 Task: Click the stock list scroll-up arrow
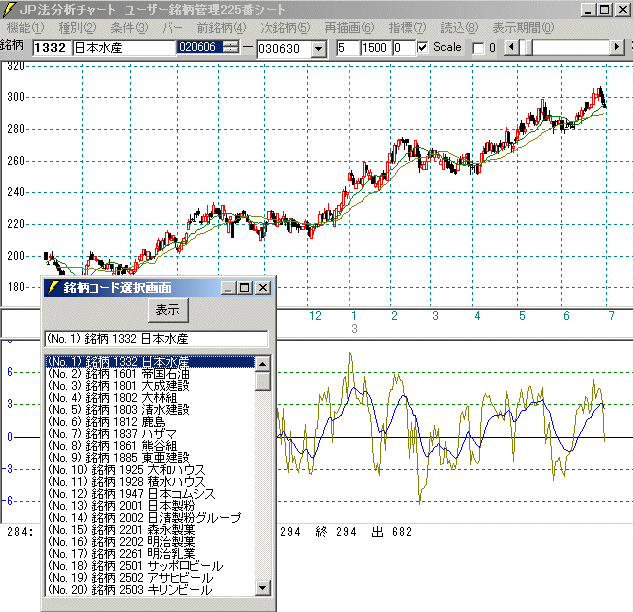(263, 364)
